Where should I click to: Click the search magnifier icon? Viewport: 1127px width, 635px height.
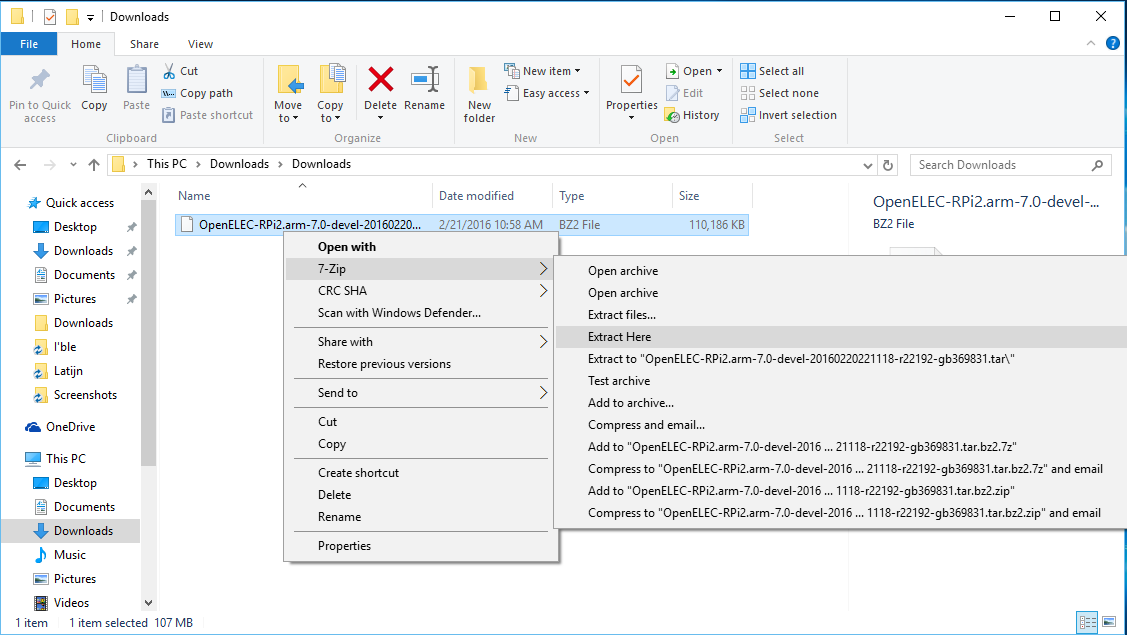[1097, 165]
